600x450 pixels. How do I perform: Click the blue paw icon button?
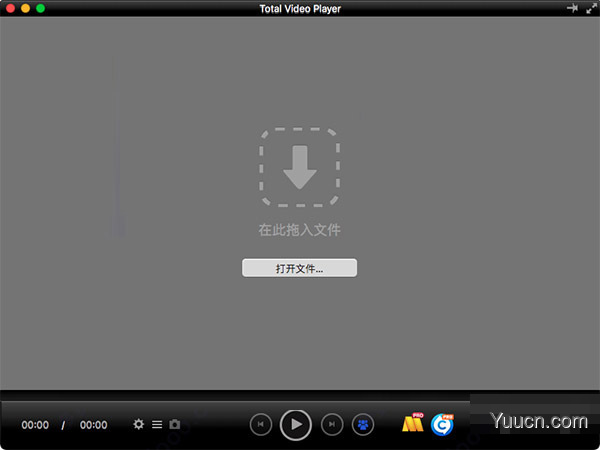click(x=363, y=424)
